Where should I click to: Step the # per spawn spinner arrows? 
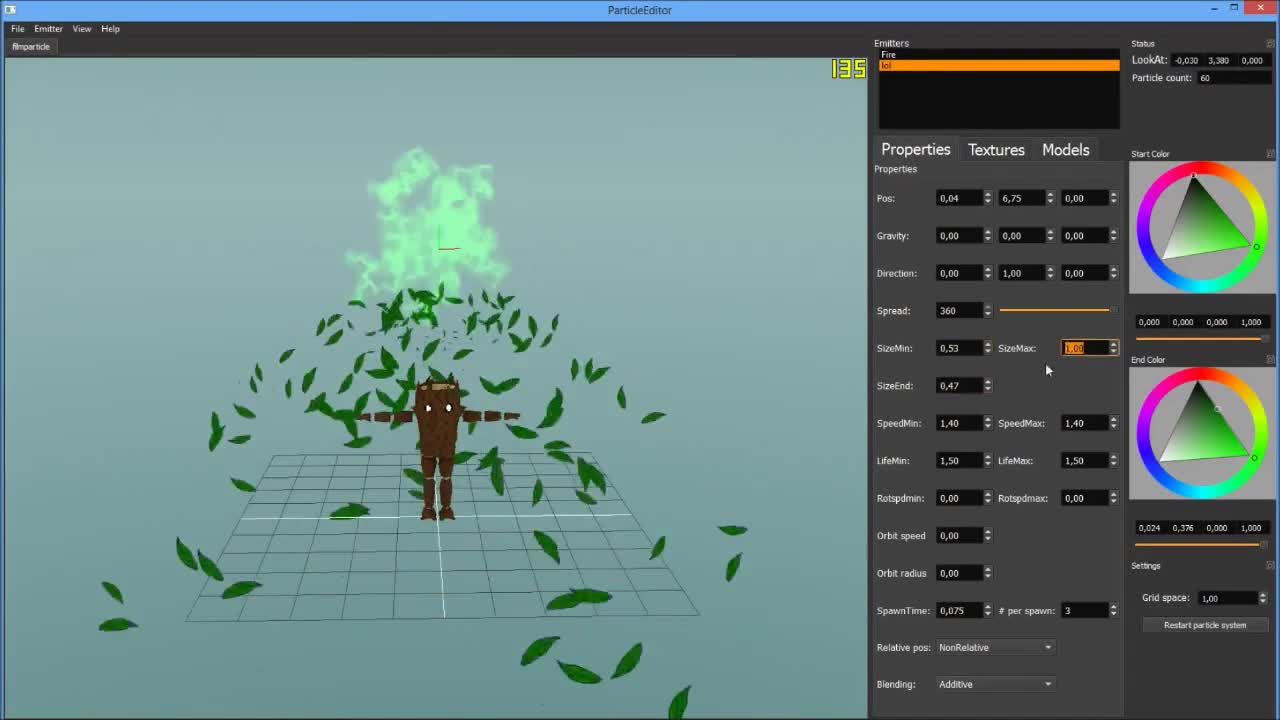[x=1113, y=611]
